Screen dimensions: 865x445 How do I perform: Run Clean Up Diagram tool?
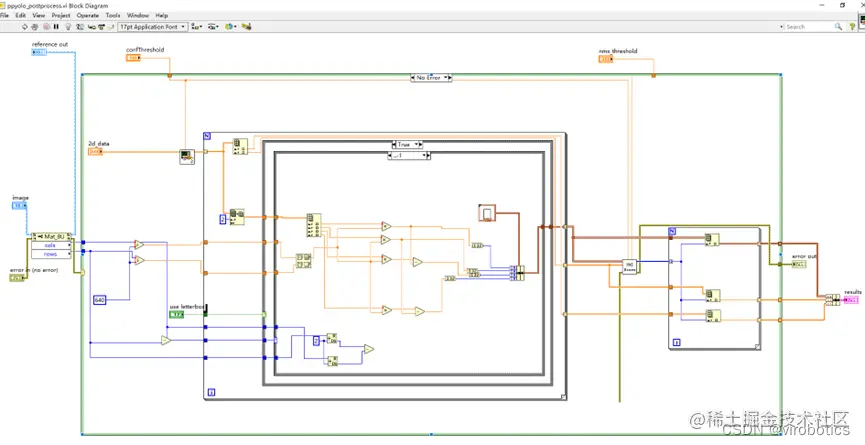pyautogui.click(x=246, y=26)
